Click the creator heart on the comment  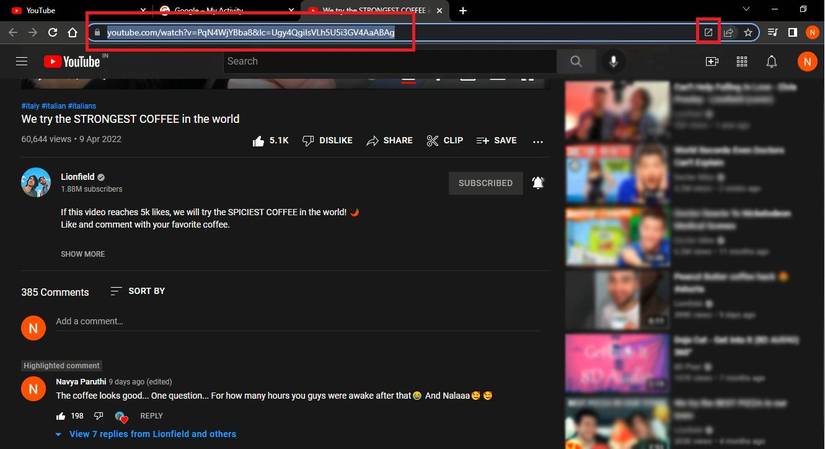121,417
